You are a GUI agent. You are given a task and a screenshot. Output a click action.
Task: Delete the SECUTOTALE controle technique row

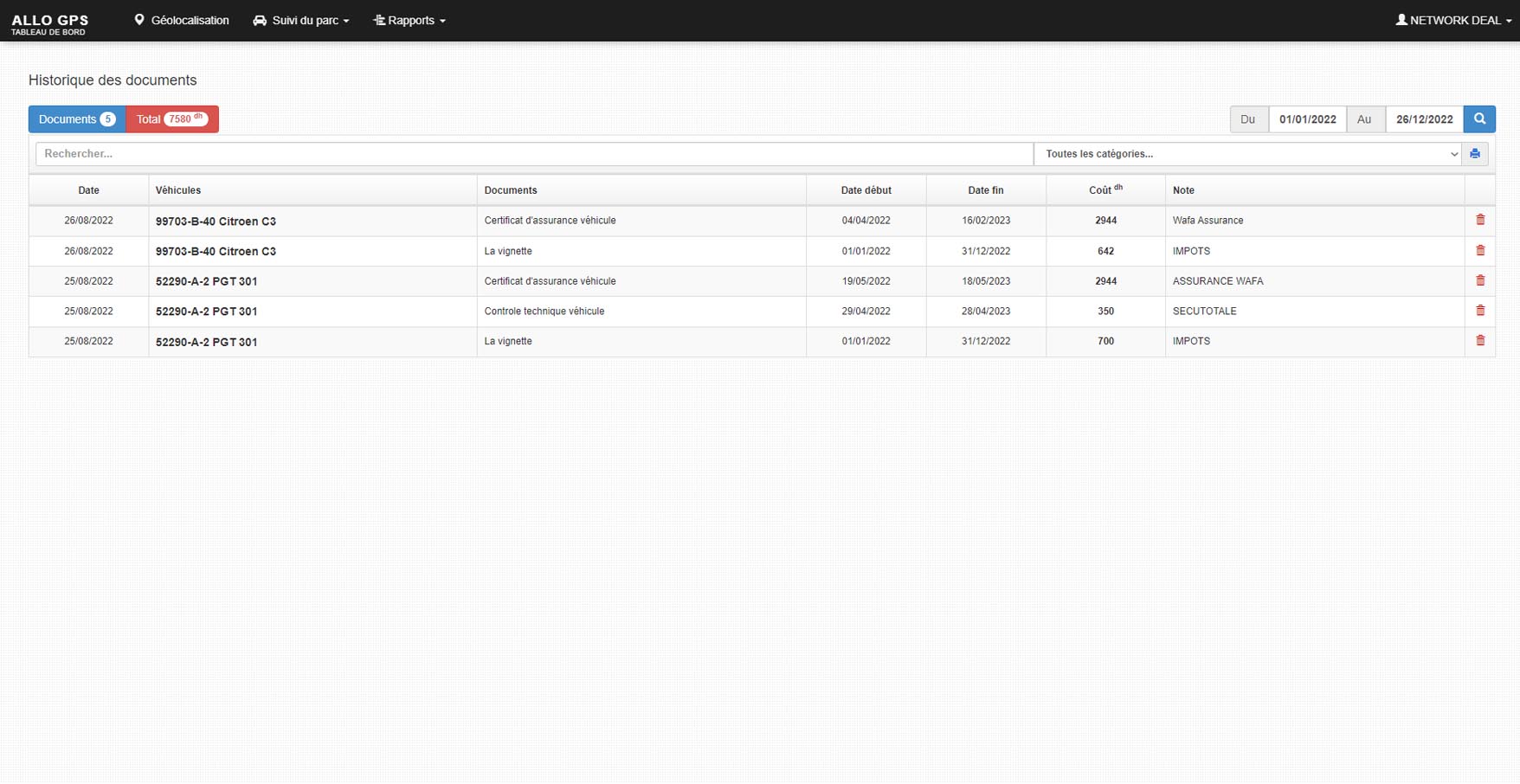click(1480, 311)
